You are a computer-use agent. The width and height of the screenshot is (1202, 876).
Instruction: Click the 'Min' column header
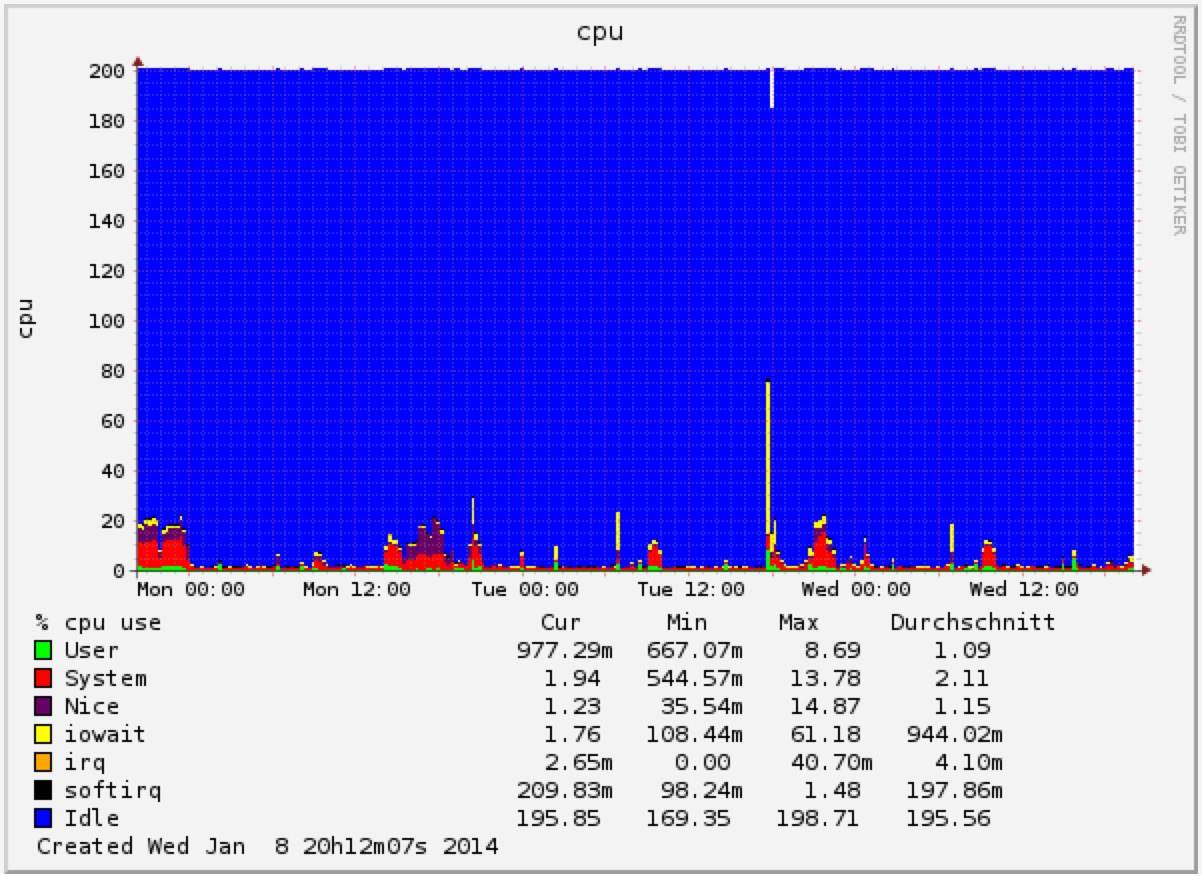[x=686, y=622]
